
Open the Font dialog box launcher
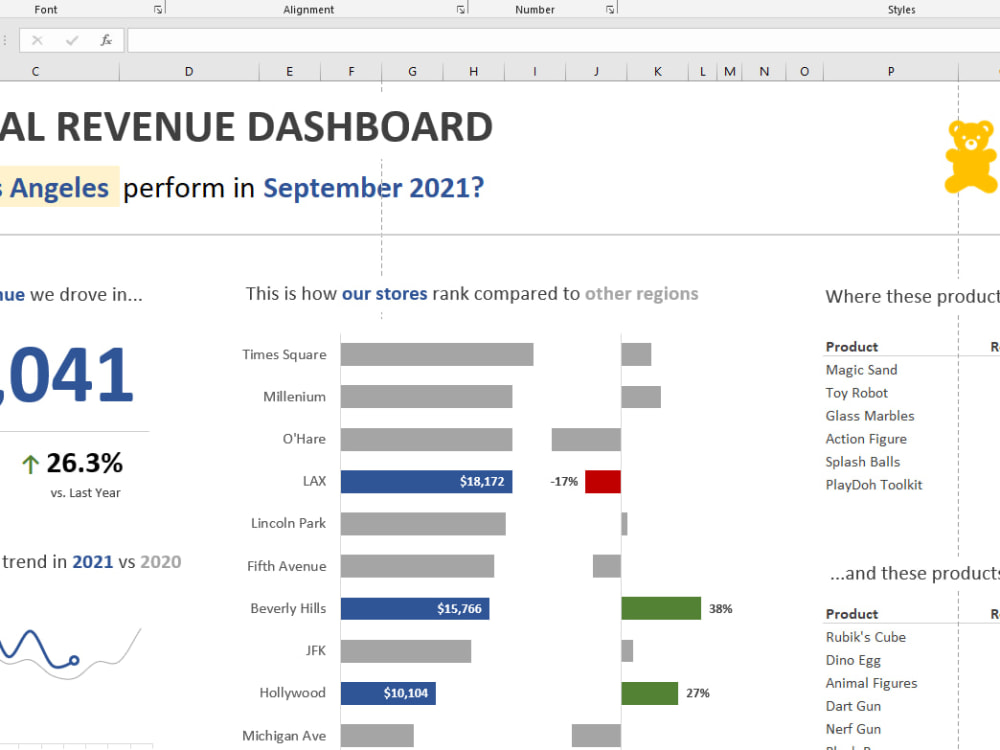coord(156,8)
